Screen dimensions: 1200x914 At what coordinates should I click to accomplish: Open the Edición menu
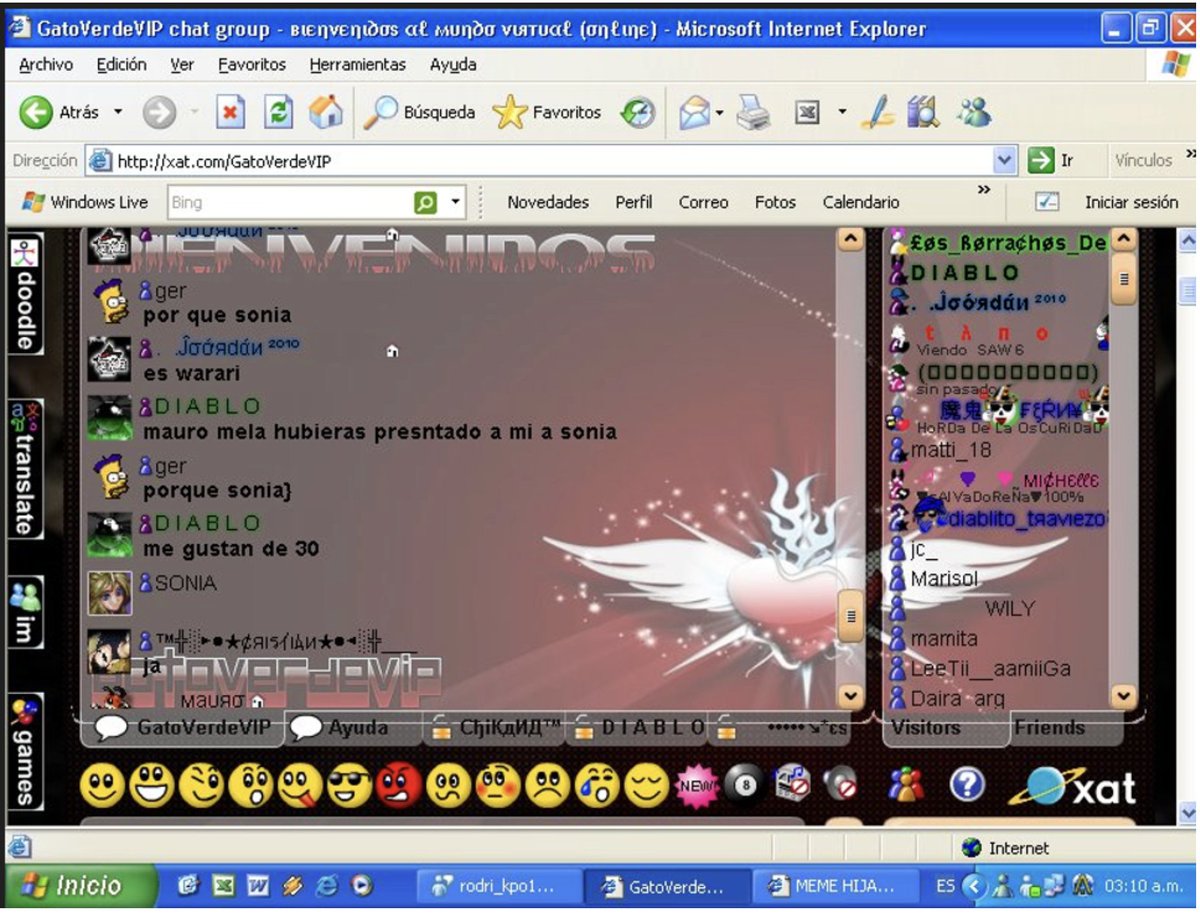122,64
